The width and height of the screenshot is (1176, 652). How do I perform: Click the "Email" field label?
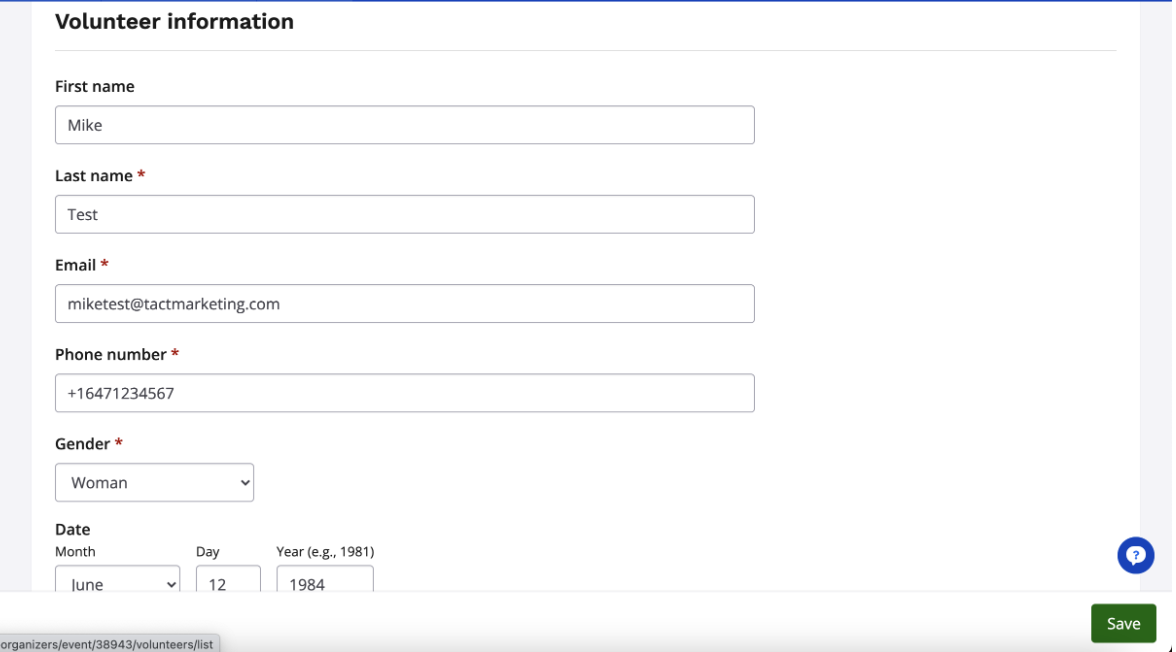point(75,265)
